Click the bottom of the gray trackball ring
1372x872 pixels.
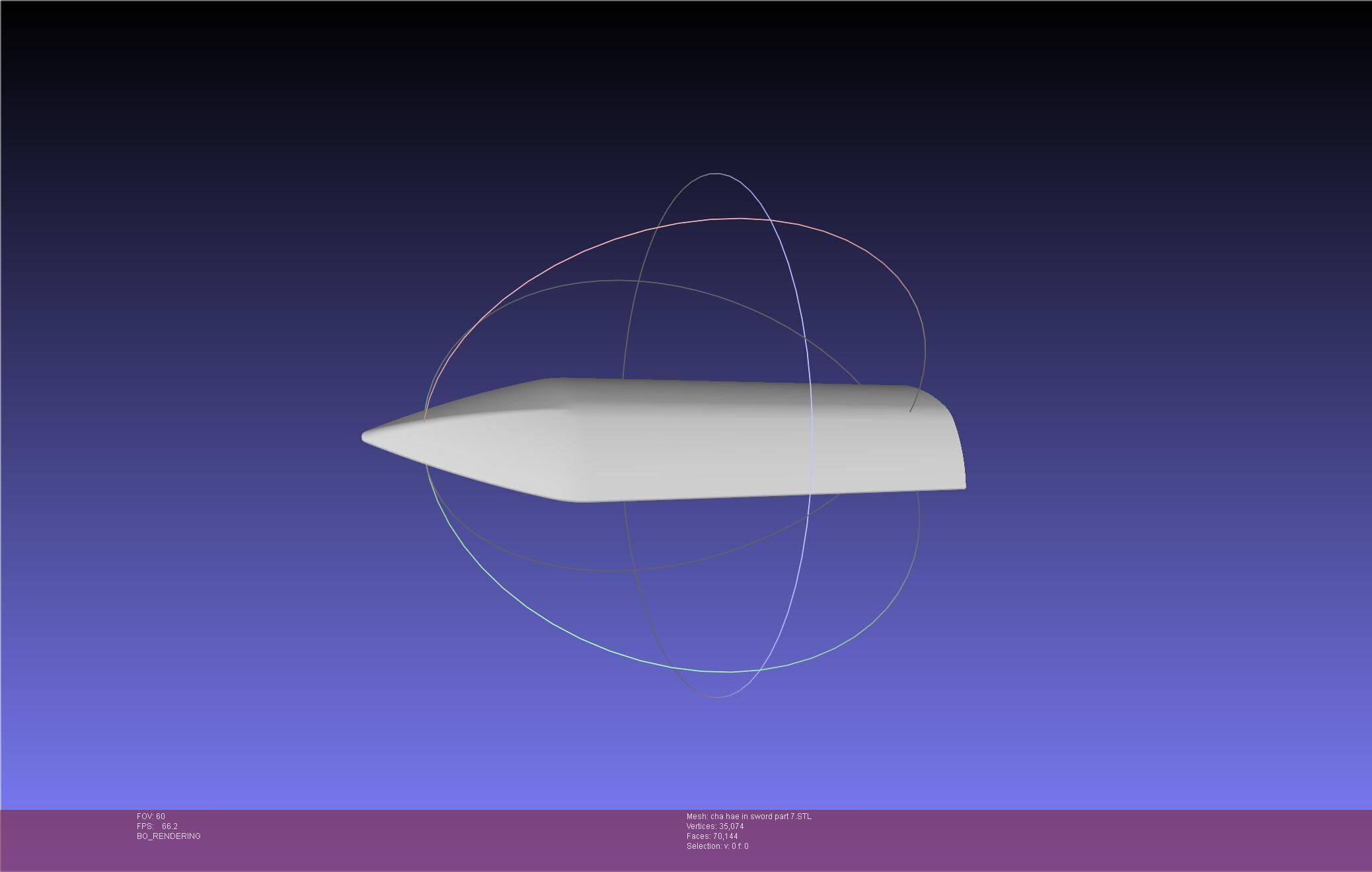coord(717,697)
